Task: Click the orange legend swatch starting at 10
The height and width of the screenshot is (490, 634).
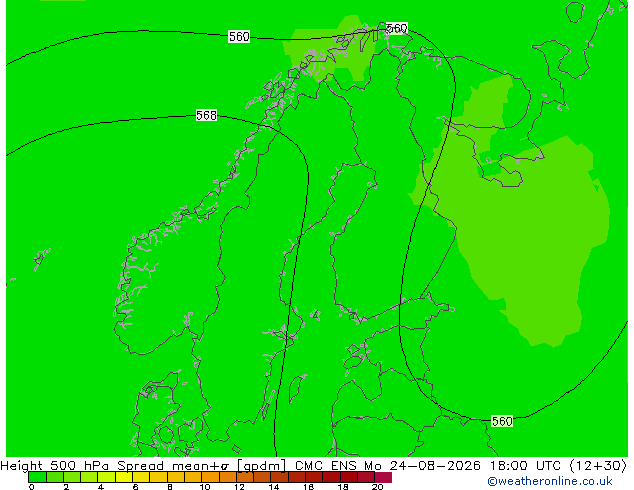Action: pyautogui.click(x=211, y=477)
